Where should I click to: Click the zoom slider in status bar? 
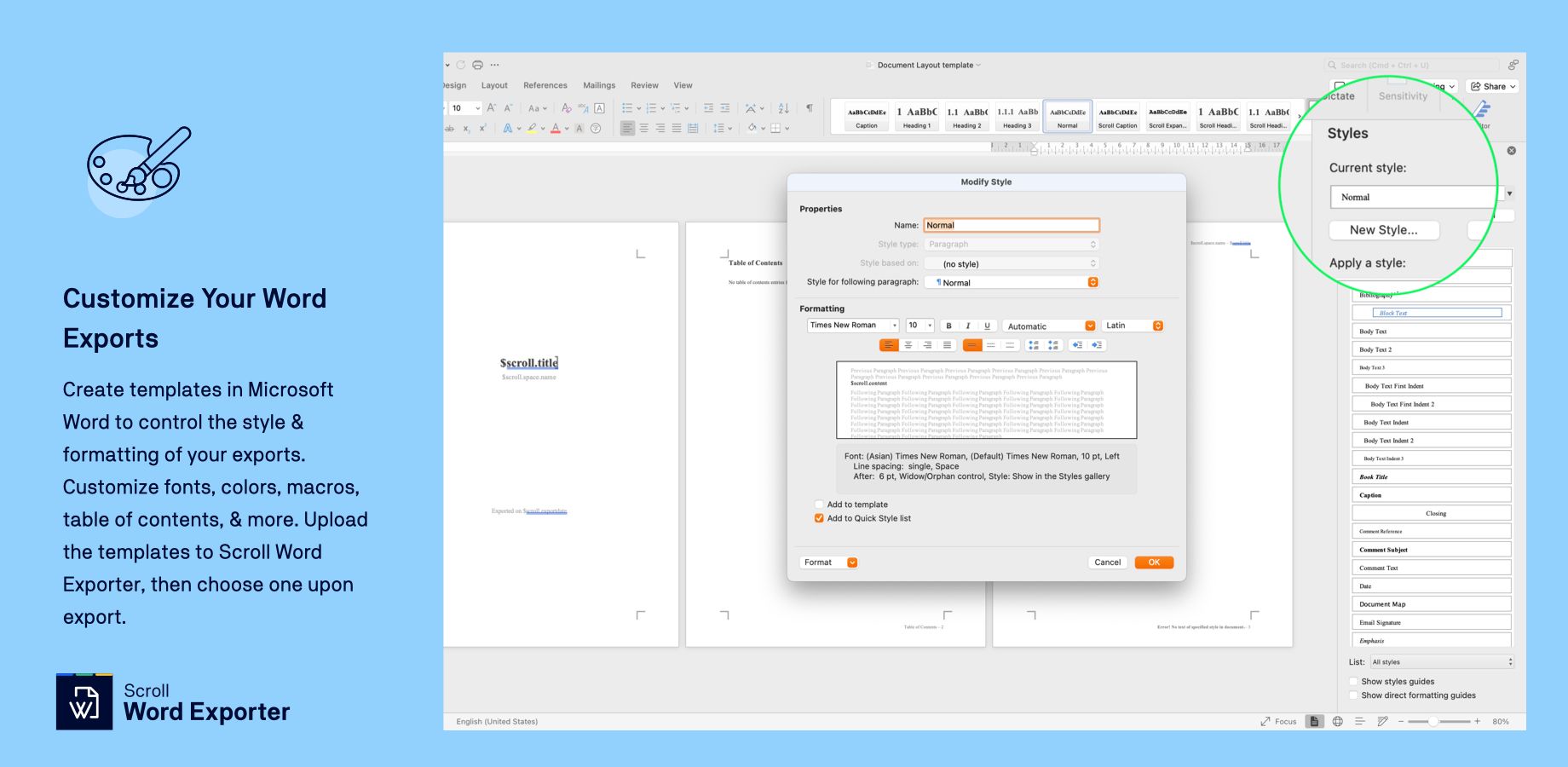pos(1439,722)
